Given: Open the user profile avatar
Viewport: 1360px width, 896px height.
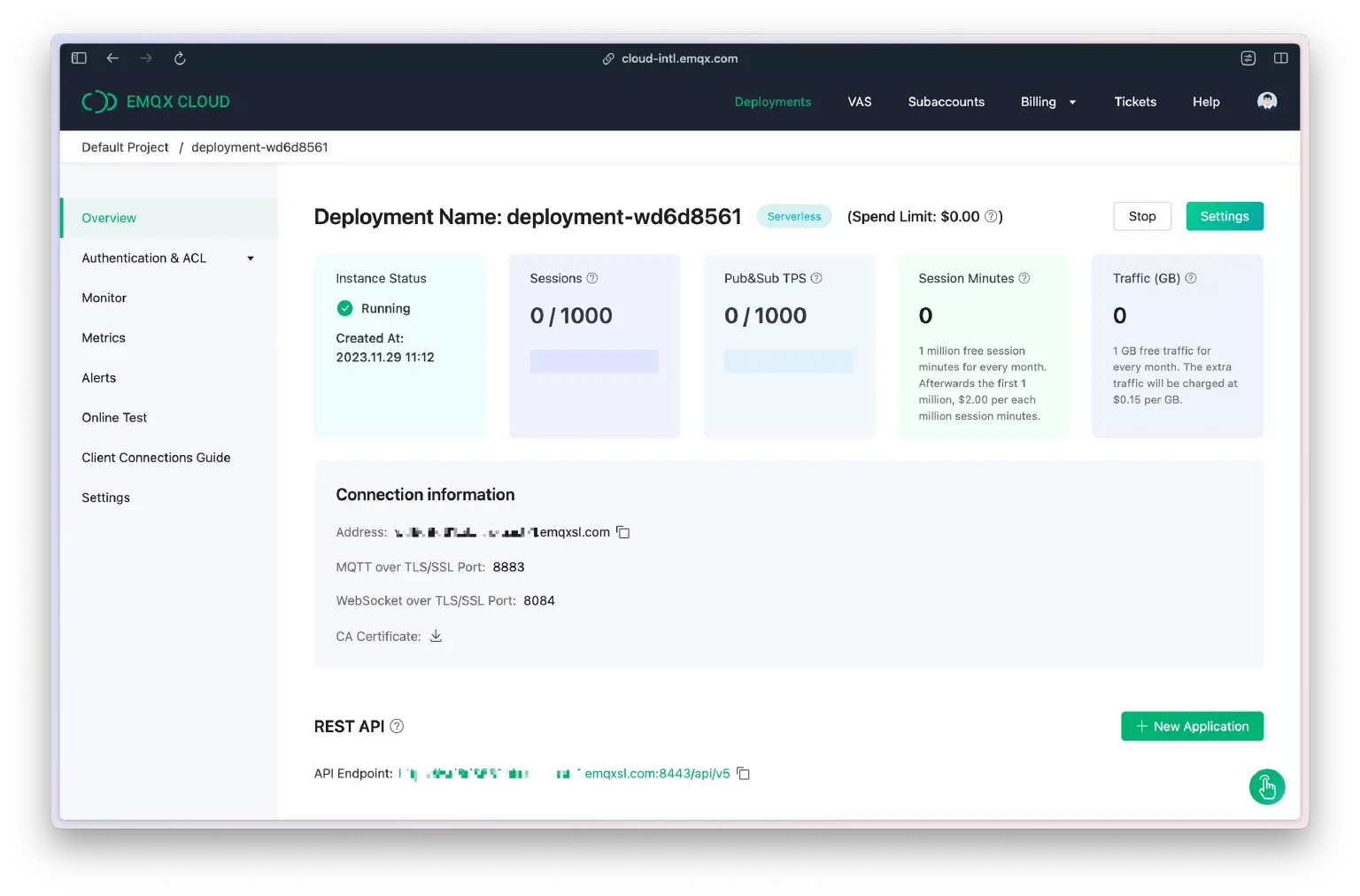Looking at the screenshot, I should [1266, 101].
